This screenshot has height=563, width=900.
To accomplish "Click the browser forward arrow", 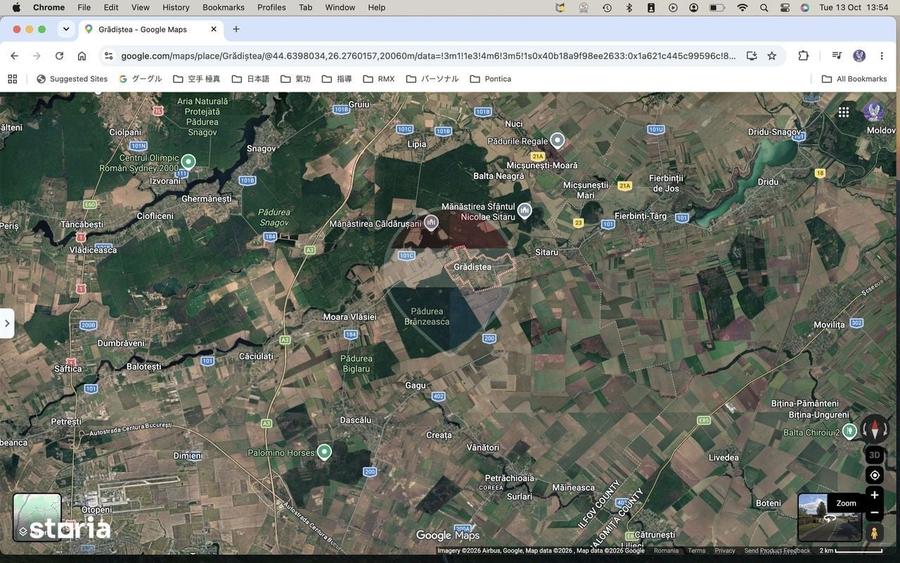I will point(37,56).
